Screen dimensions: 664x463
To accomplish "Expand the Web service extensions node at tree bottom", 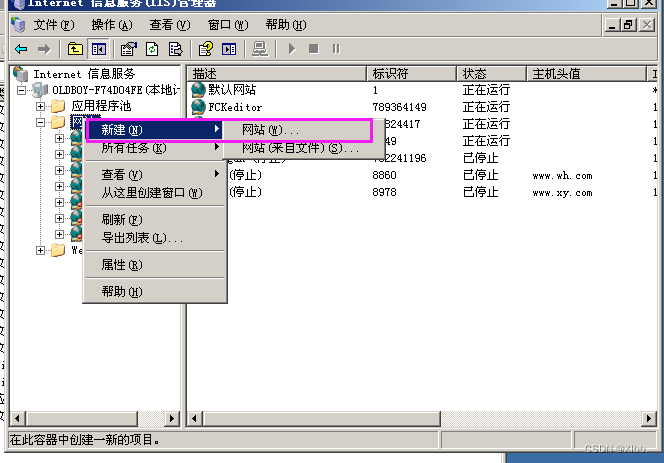I will (x=40, y=250).
